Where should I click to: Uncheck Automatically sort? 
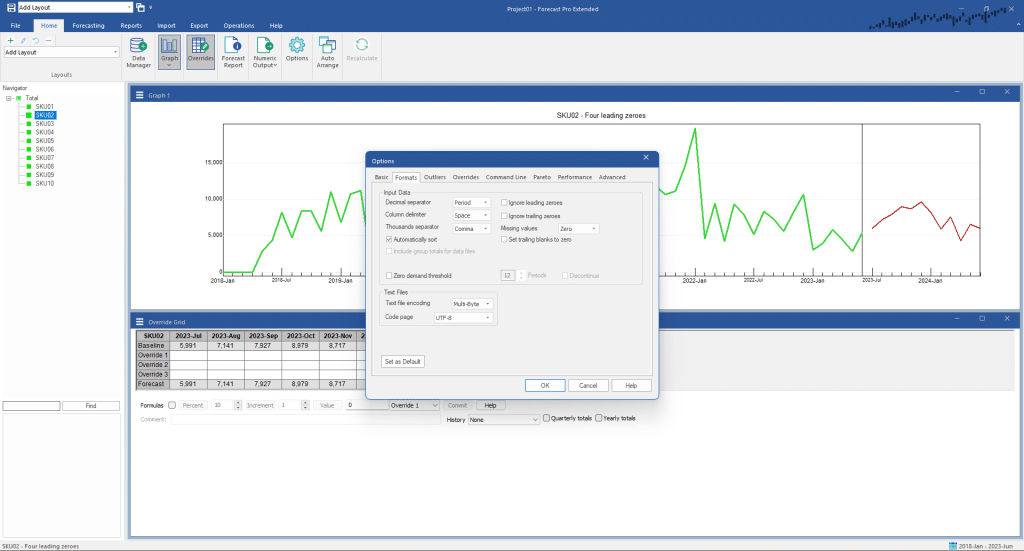389,240
